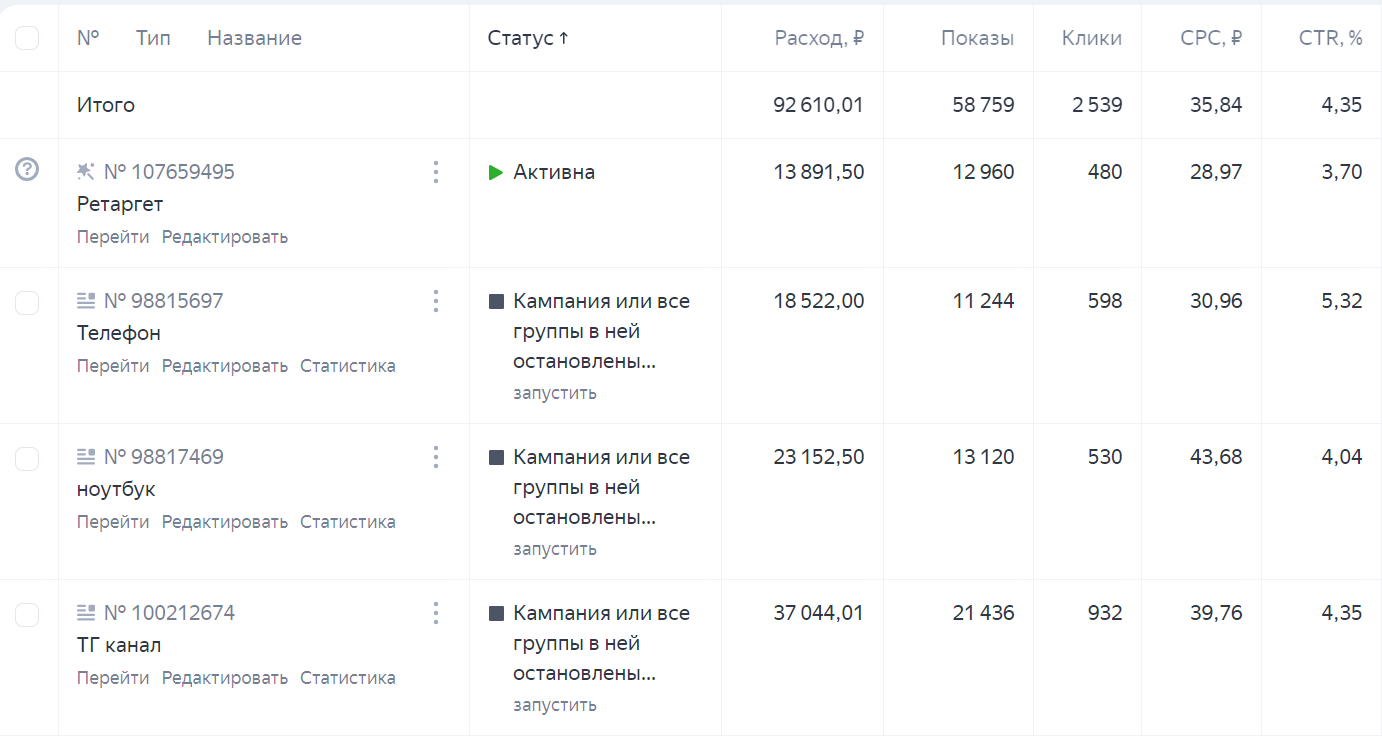Click the green active status icon
1382x736 pixels.
[495, 172]
